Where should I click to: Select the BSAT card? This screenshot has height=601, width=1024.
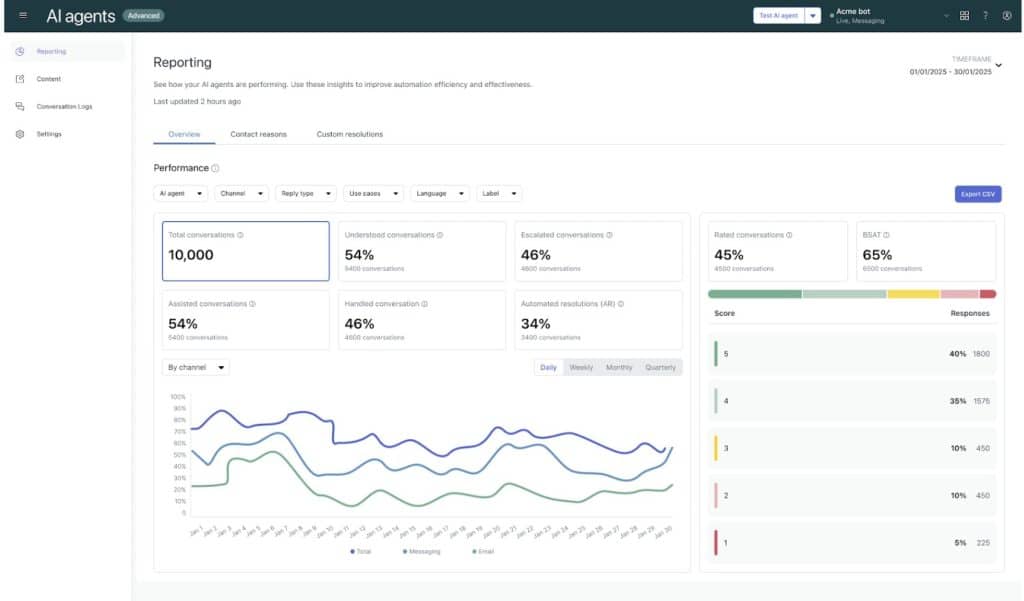[926, 251]
